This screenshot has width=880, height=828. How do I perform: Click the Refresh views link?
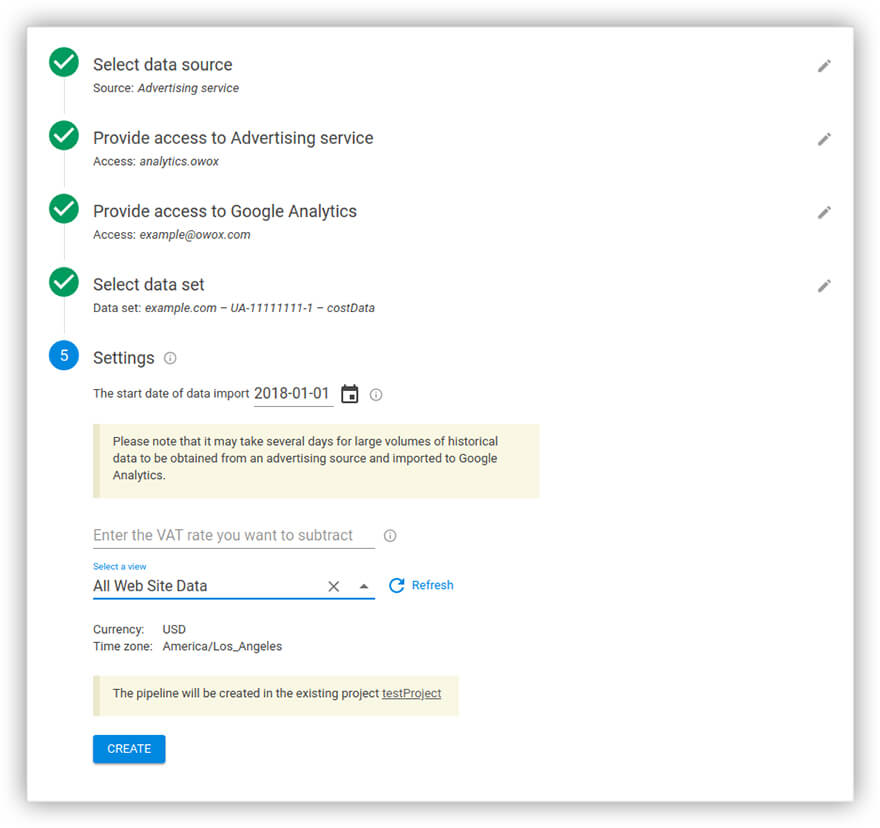point(421,586)
